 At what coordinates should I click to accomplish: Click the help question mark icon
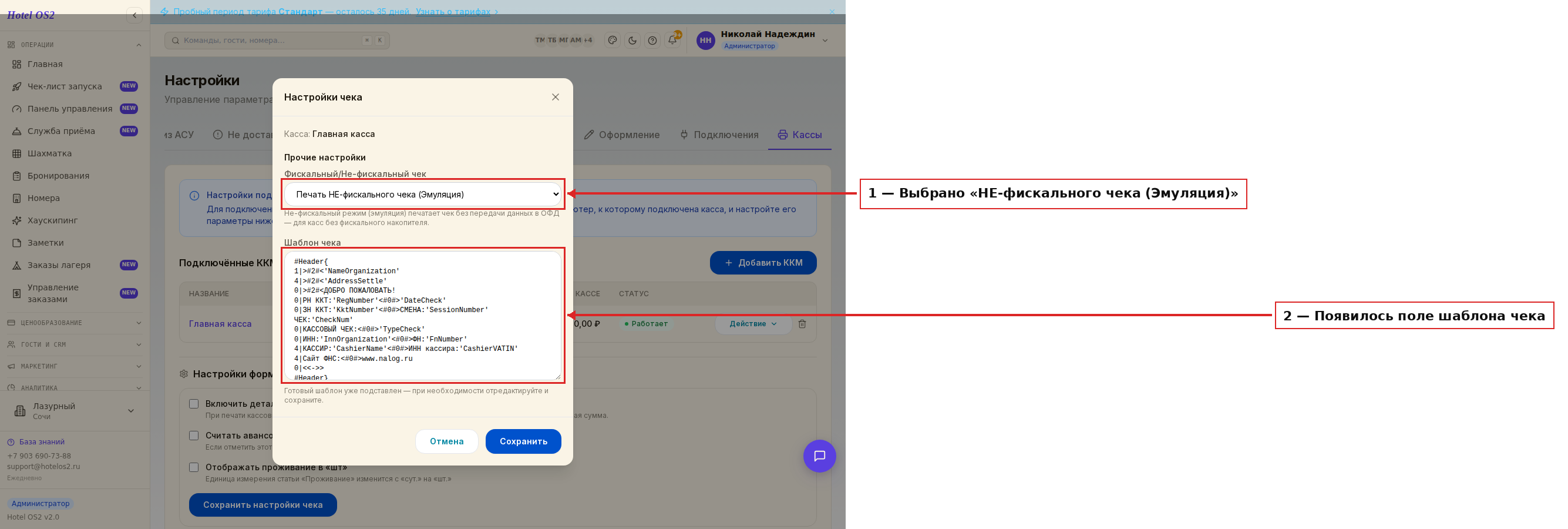pyautogui.click(x=652, y=40)
